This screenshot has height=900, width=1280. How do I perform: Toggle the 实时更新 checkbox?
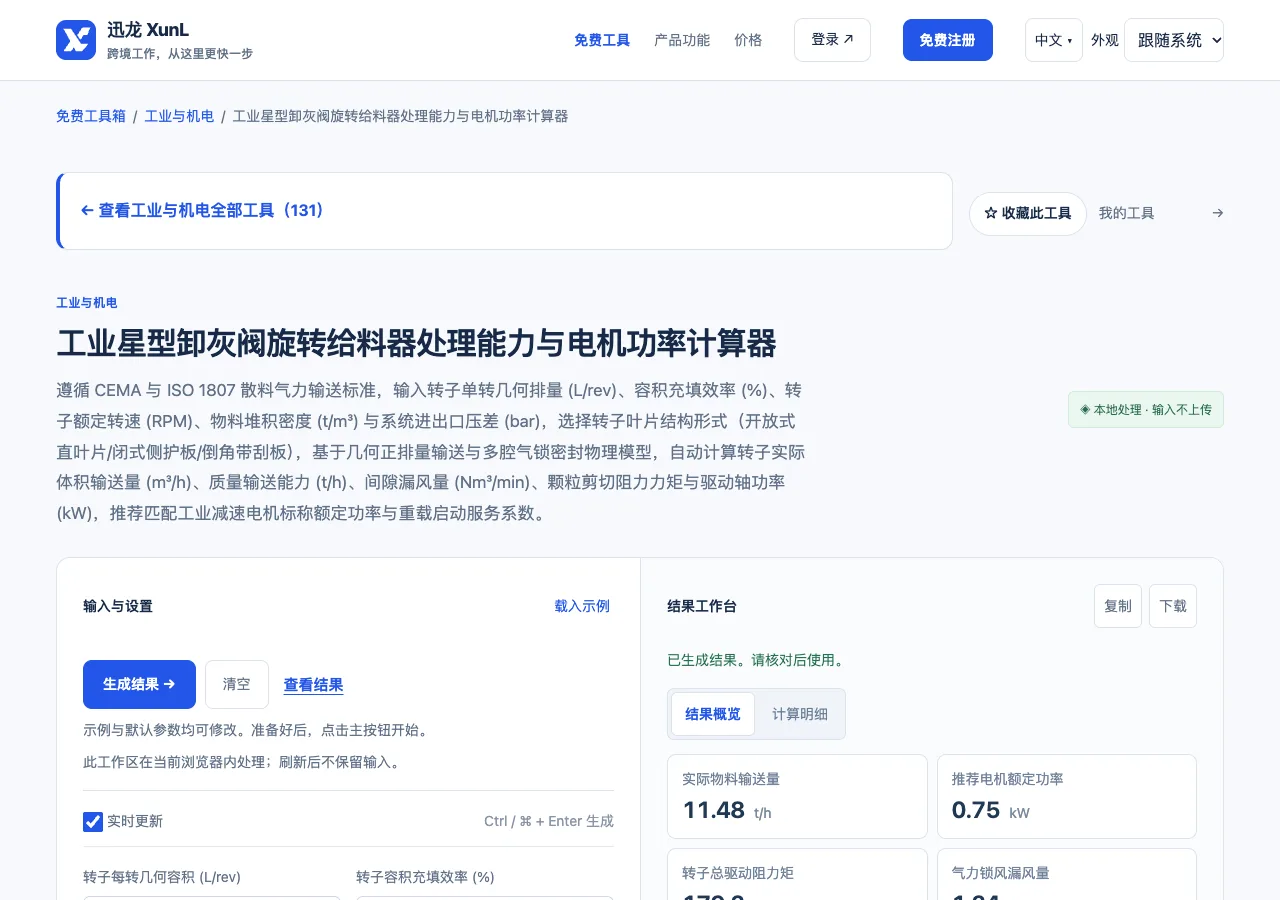[93, 821]
